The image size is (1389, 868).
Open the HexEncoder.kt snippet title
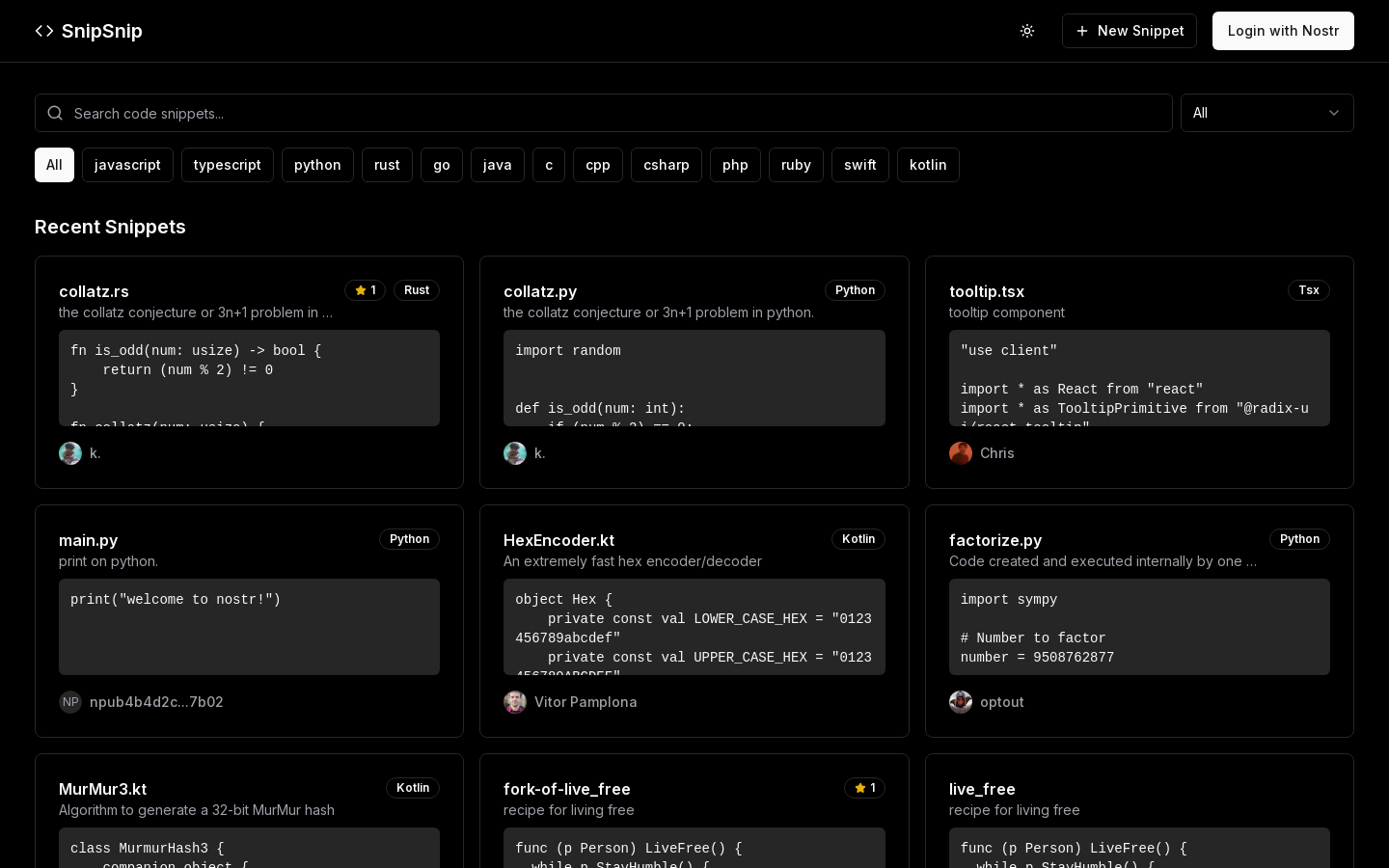(558, 540)
